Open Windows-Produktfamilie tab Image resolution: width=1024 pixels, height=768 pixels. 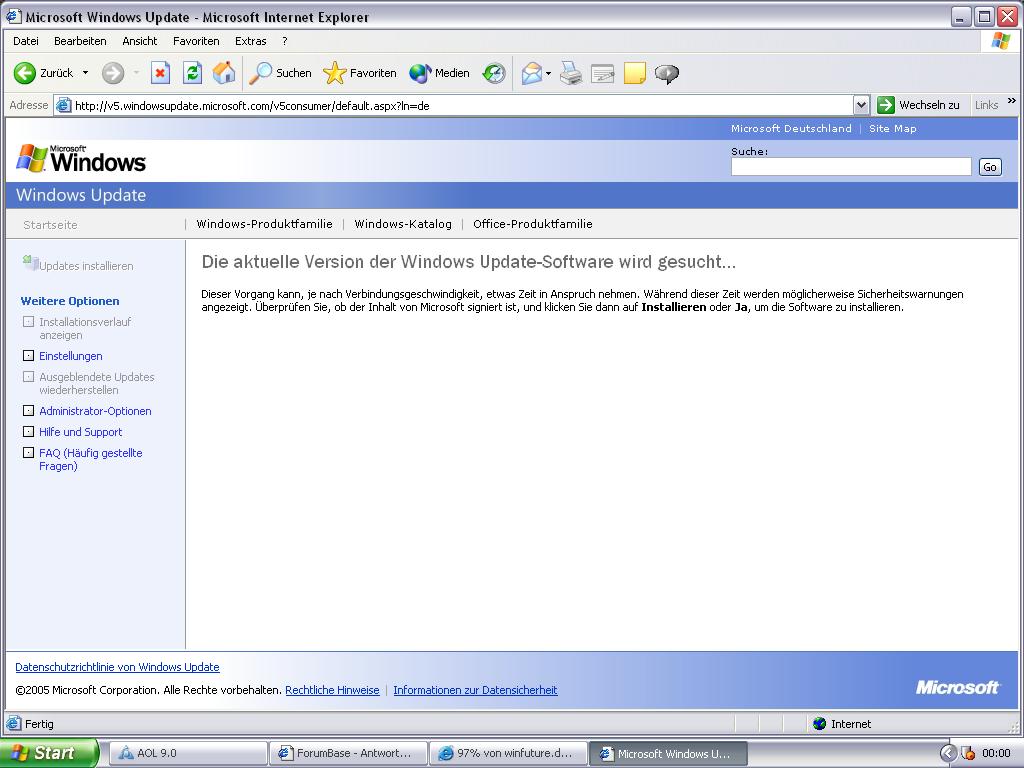(264, 224)
